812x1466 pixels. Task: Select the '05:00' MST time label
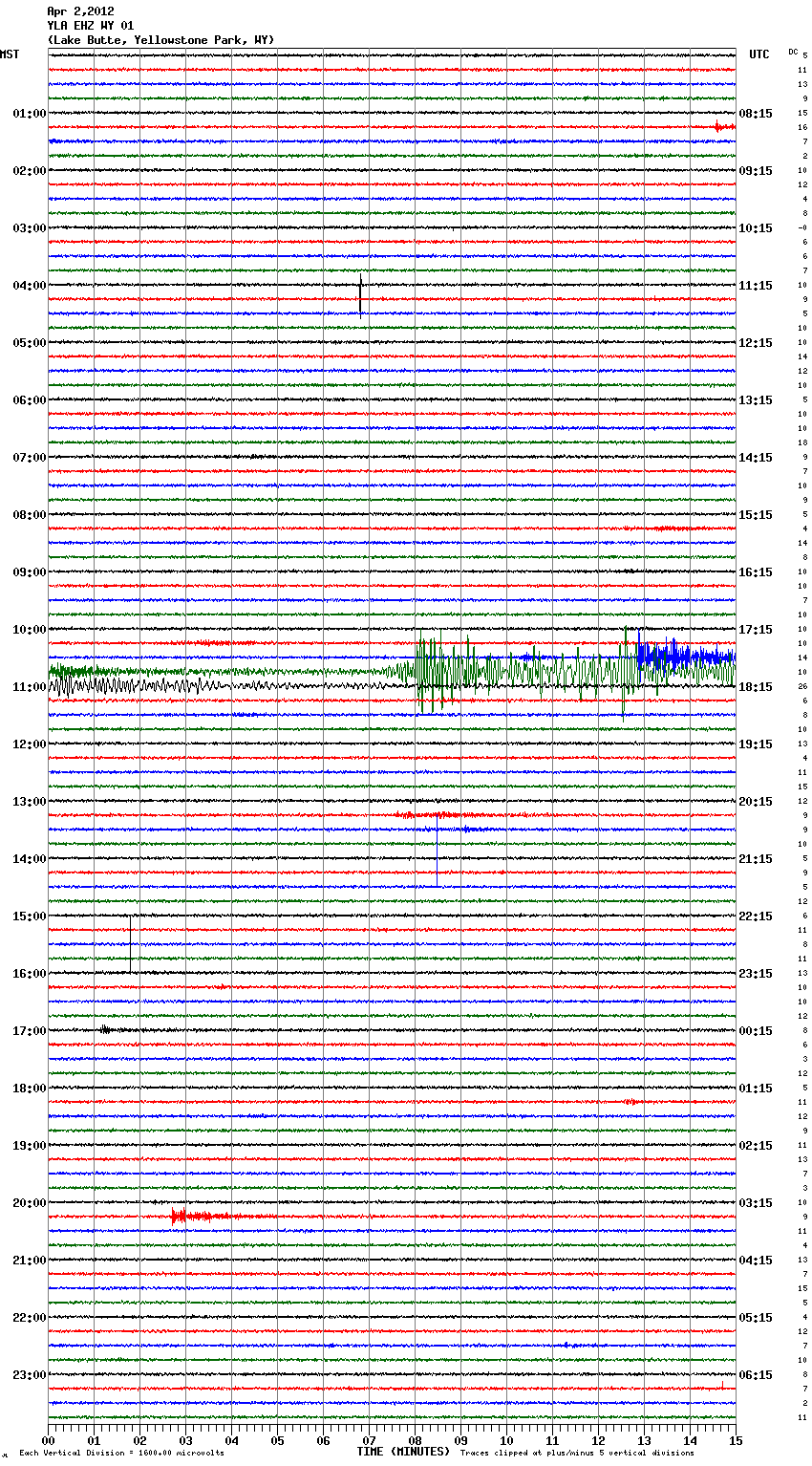(x=30, y=343)
